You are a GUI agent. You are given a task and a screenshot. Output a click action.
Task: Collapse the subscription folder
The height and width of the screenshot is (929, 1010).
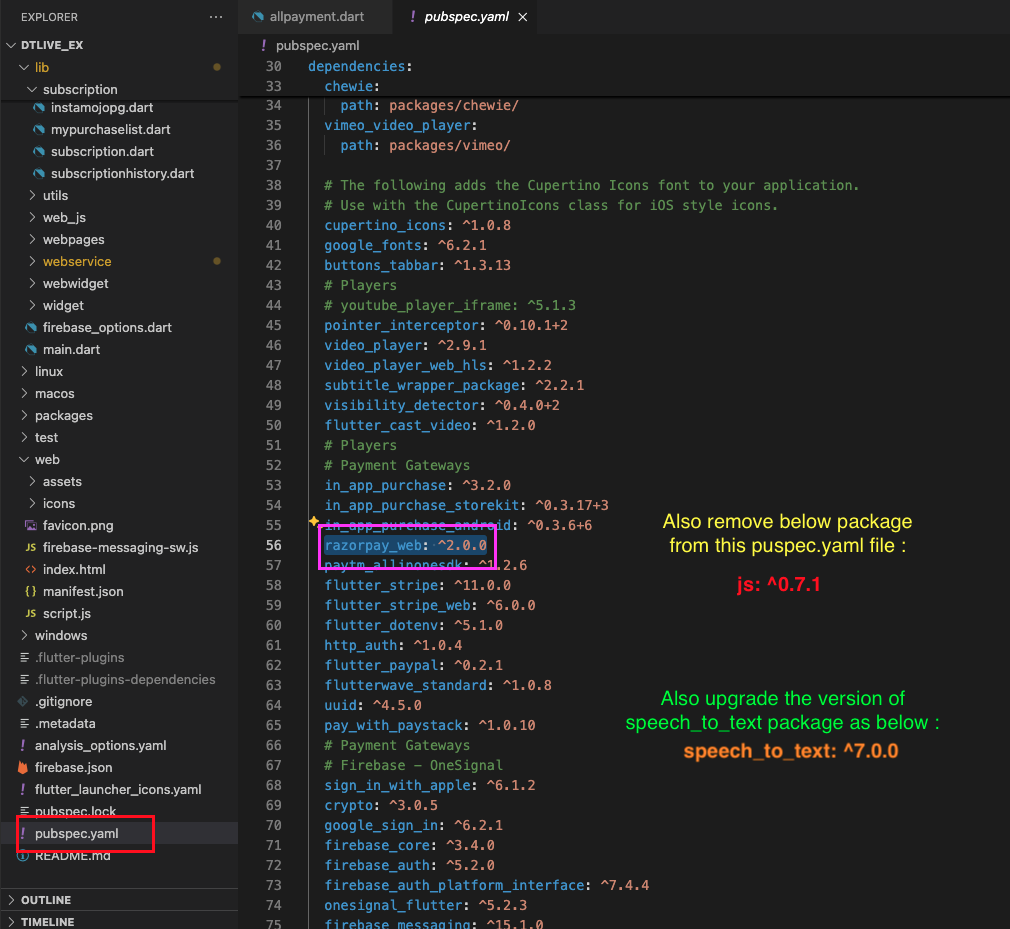[32, 89]
